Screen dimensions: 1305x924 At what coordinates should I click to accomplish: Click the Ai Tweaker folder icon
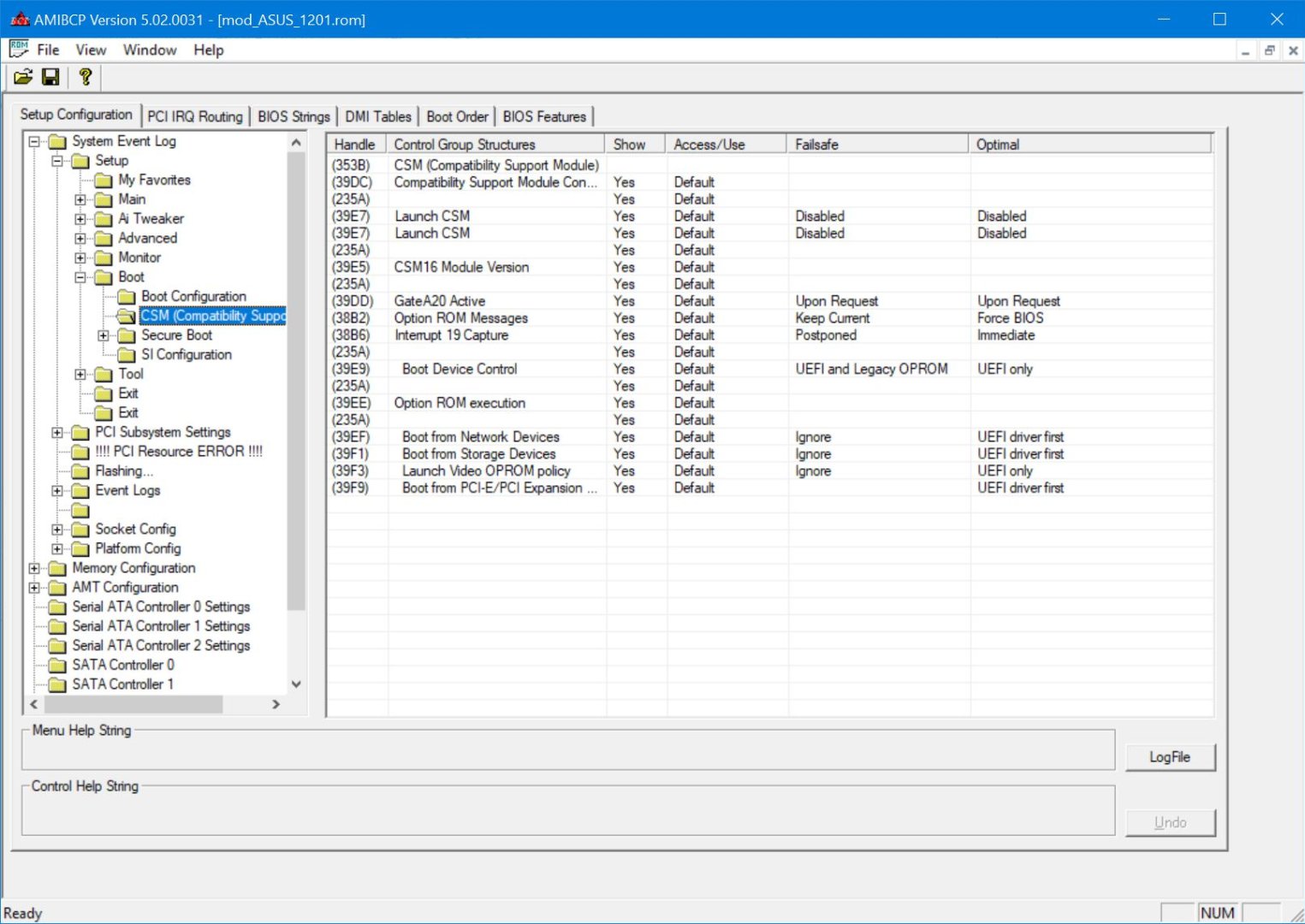(104, 219)
